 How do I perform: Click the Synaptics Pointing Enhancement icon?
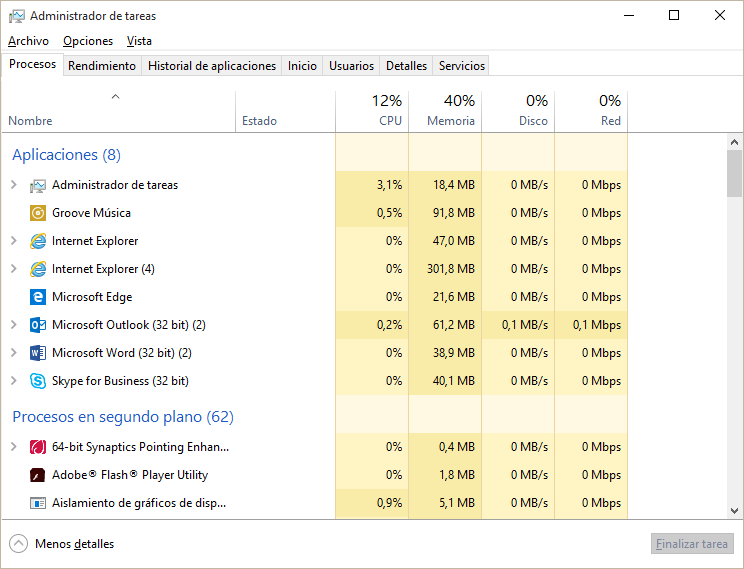38,447
